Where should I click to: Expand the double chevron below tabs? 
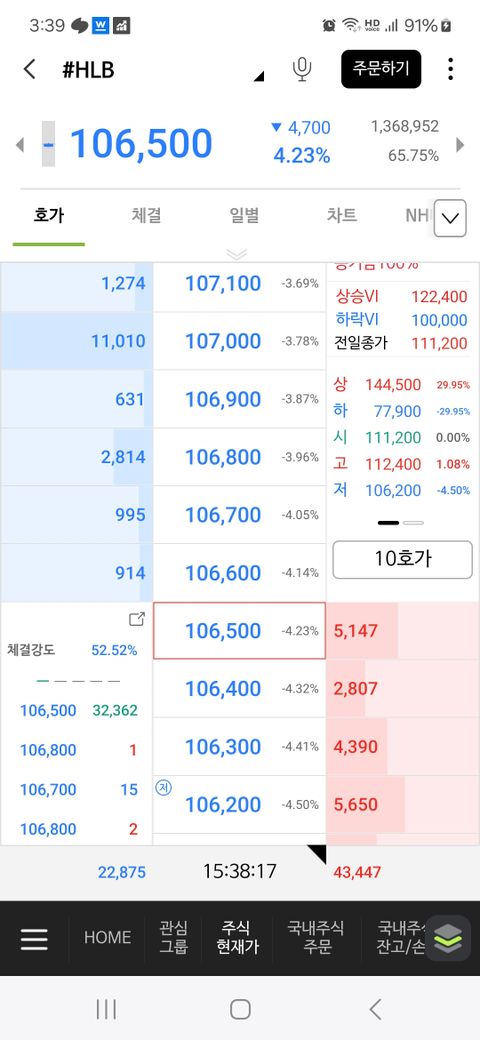point(237,255)
